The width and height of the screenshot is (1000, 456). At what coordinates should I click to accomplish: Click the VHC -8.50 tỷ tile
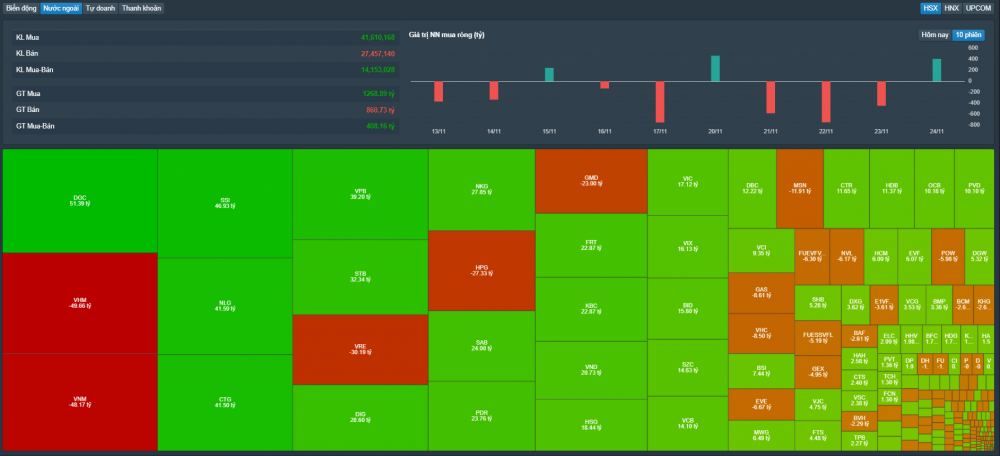[x=761, y=333]
